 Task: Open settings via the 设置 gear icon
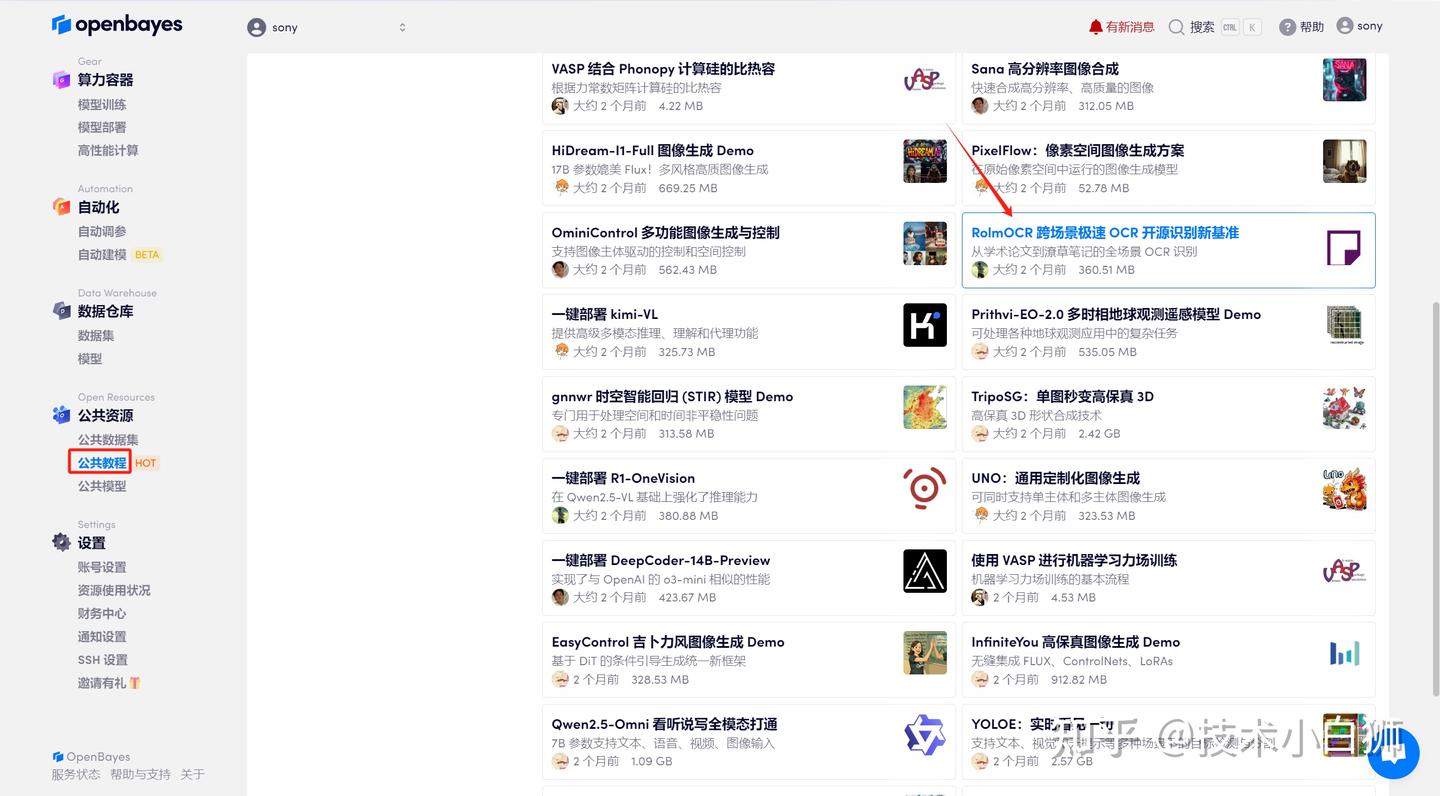coord(61,543)
